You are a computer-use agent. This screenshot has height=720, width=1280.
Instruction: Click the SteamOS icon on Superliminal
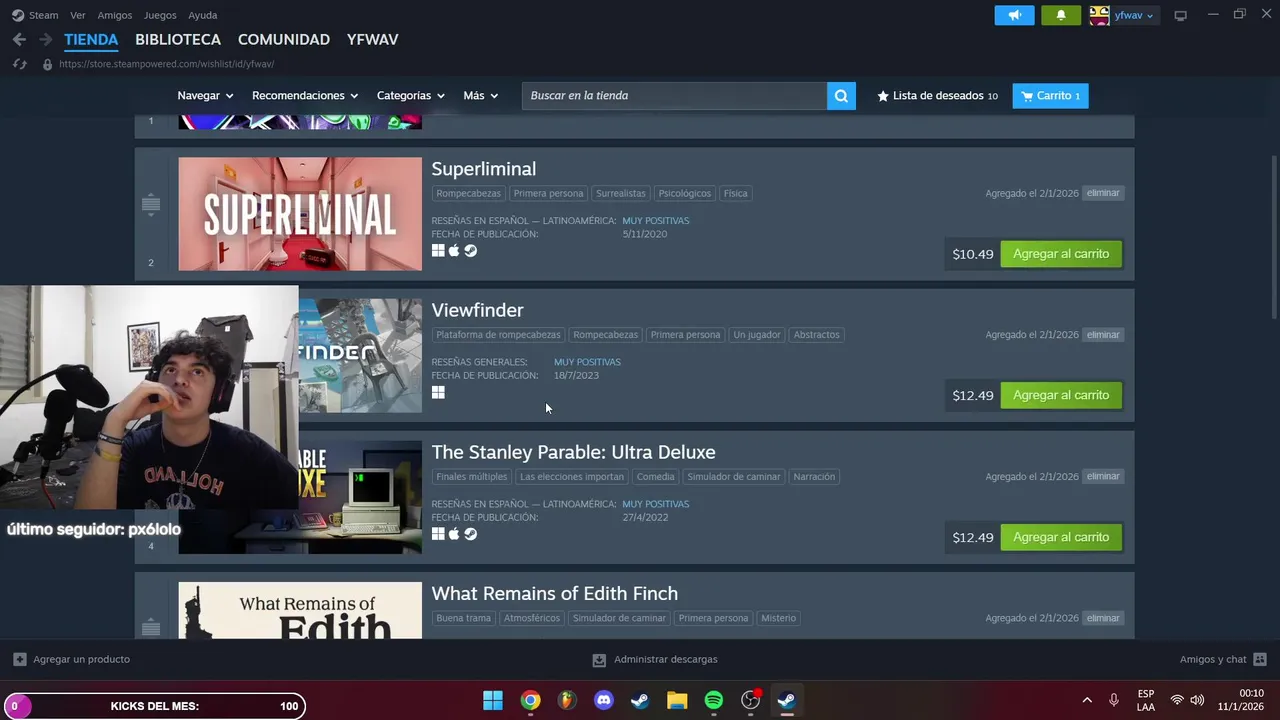[471, 251]
